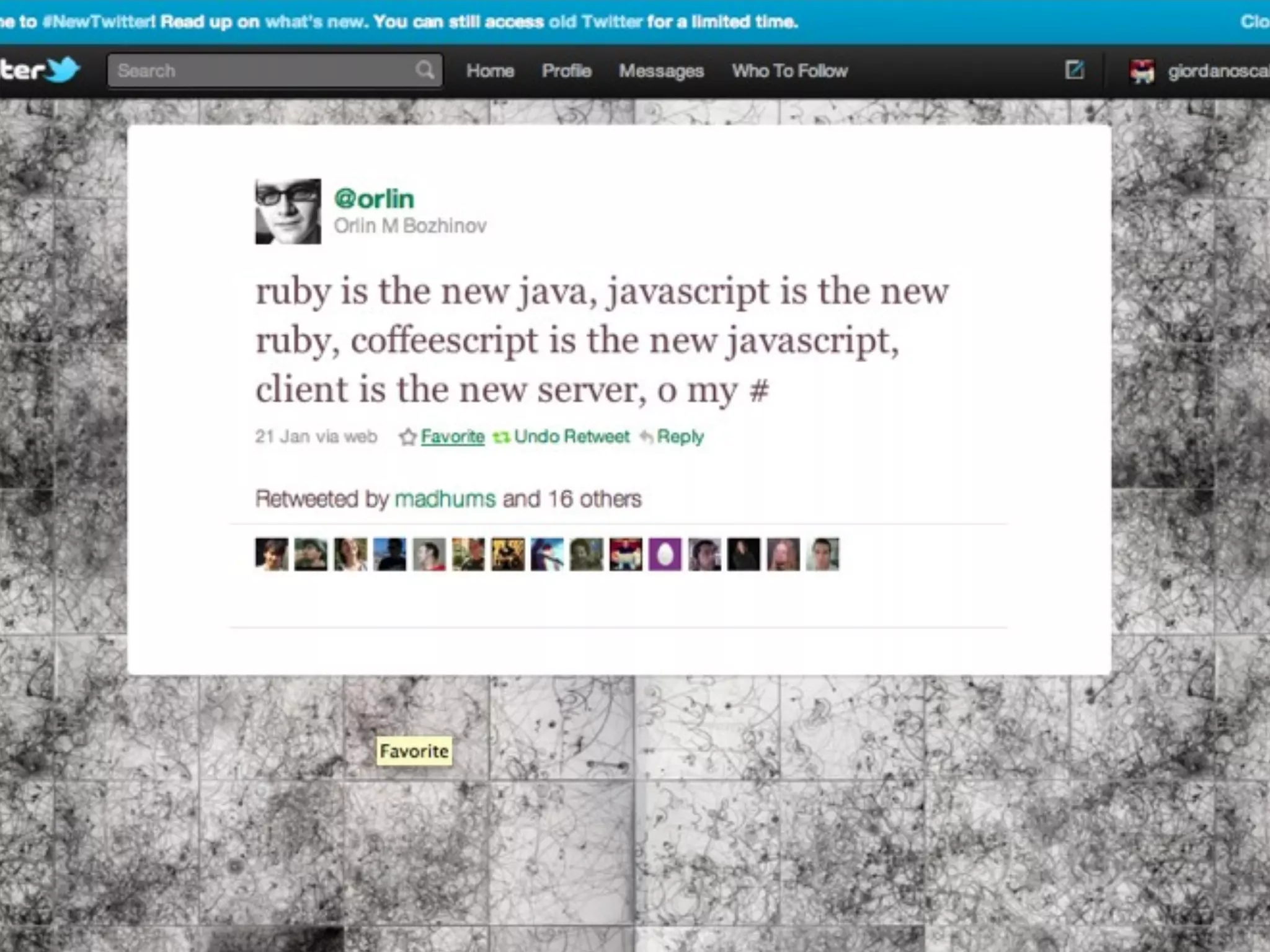Image resolution: width=1270 pixels, height=952 pixels.
Task: Click the twelfth retweeter avatar
Action: (x=704, y=554)
